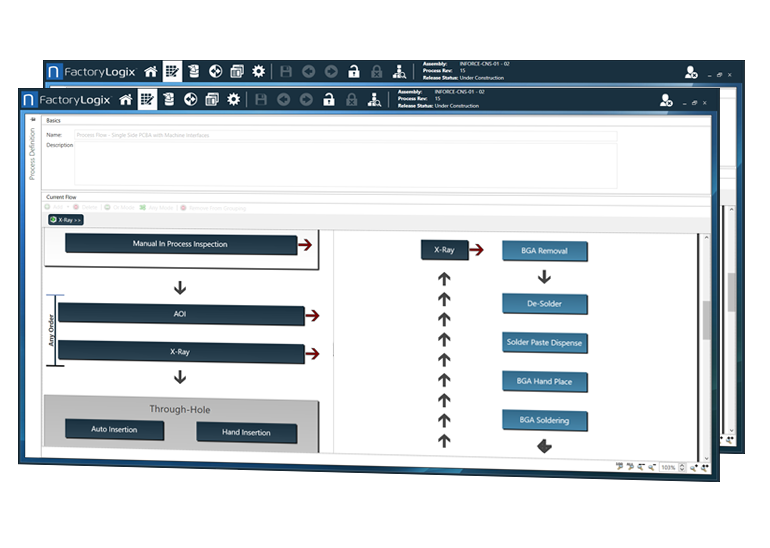Open user account icon in the back window
770x548 pixels.
pos(691,73)
